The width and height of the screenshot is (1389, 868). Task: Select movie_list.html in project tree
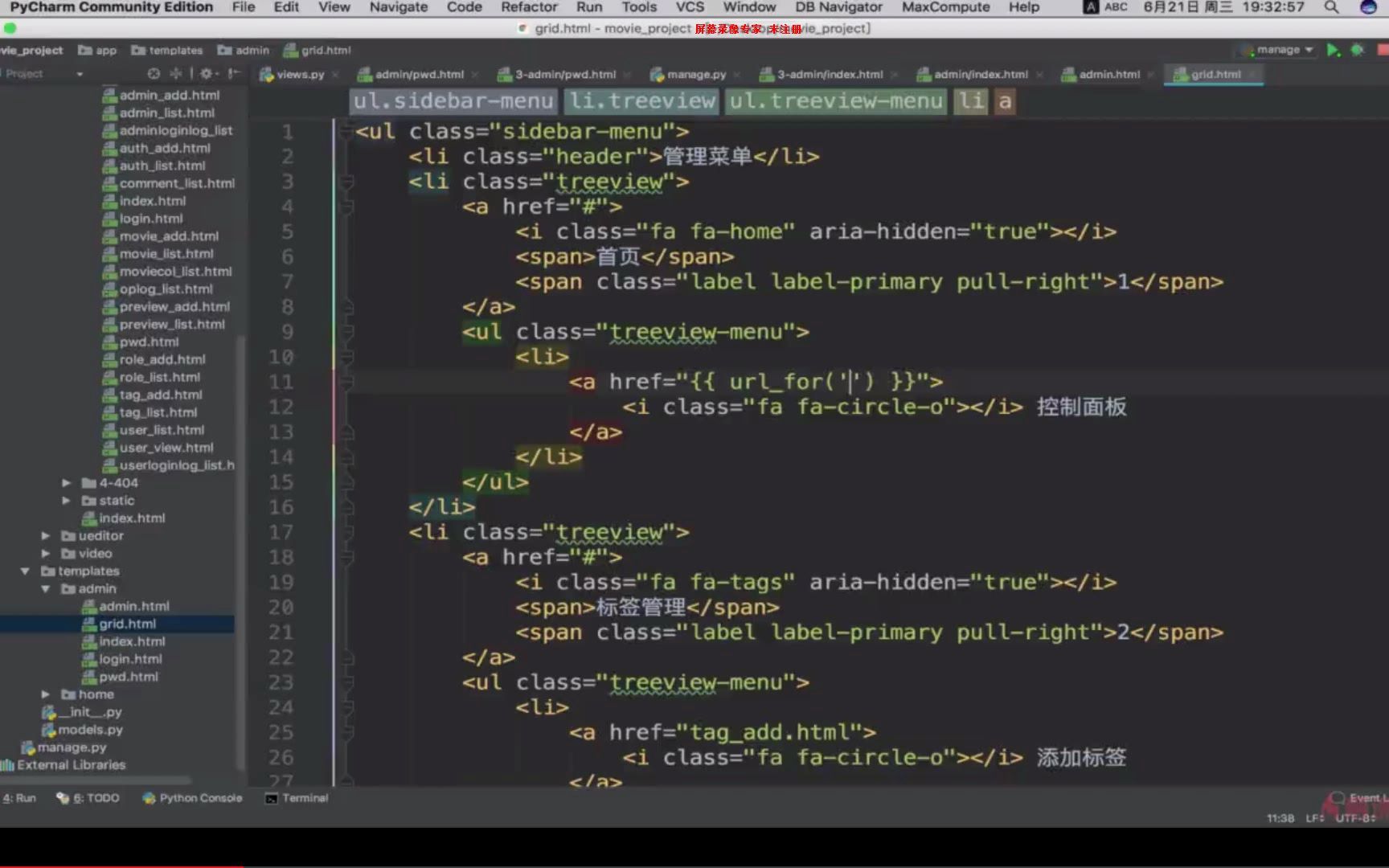tap(158, 254)
